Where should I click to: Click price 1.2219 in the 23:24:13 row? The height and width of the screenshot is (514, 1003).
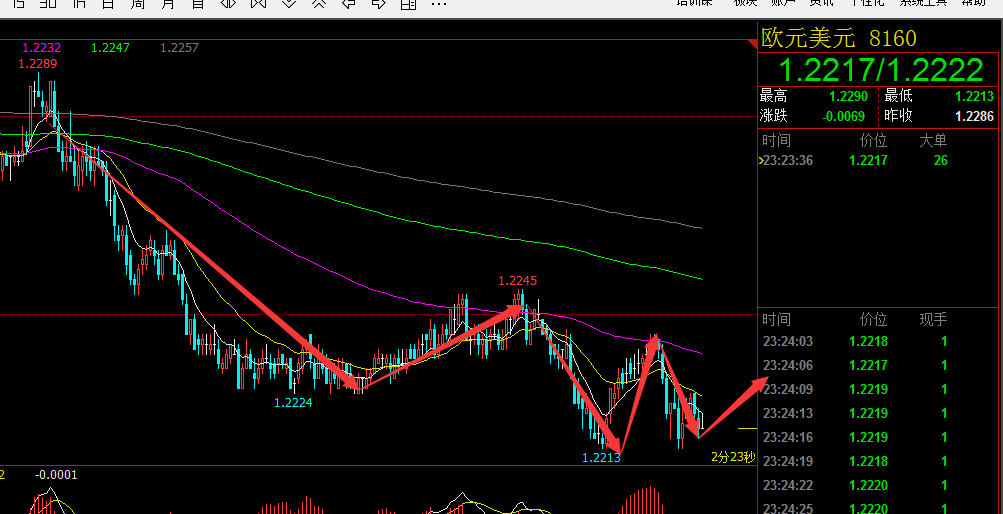coord(868,413)
